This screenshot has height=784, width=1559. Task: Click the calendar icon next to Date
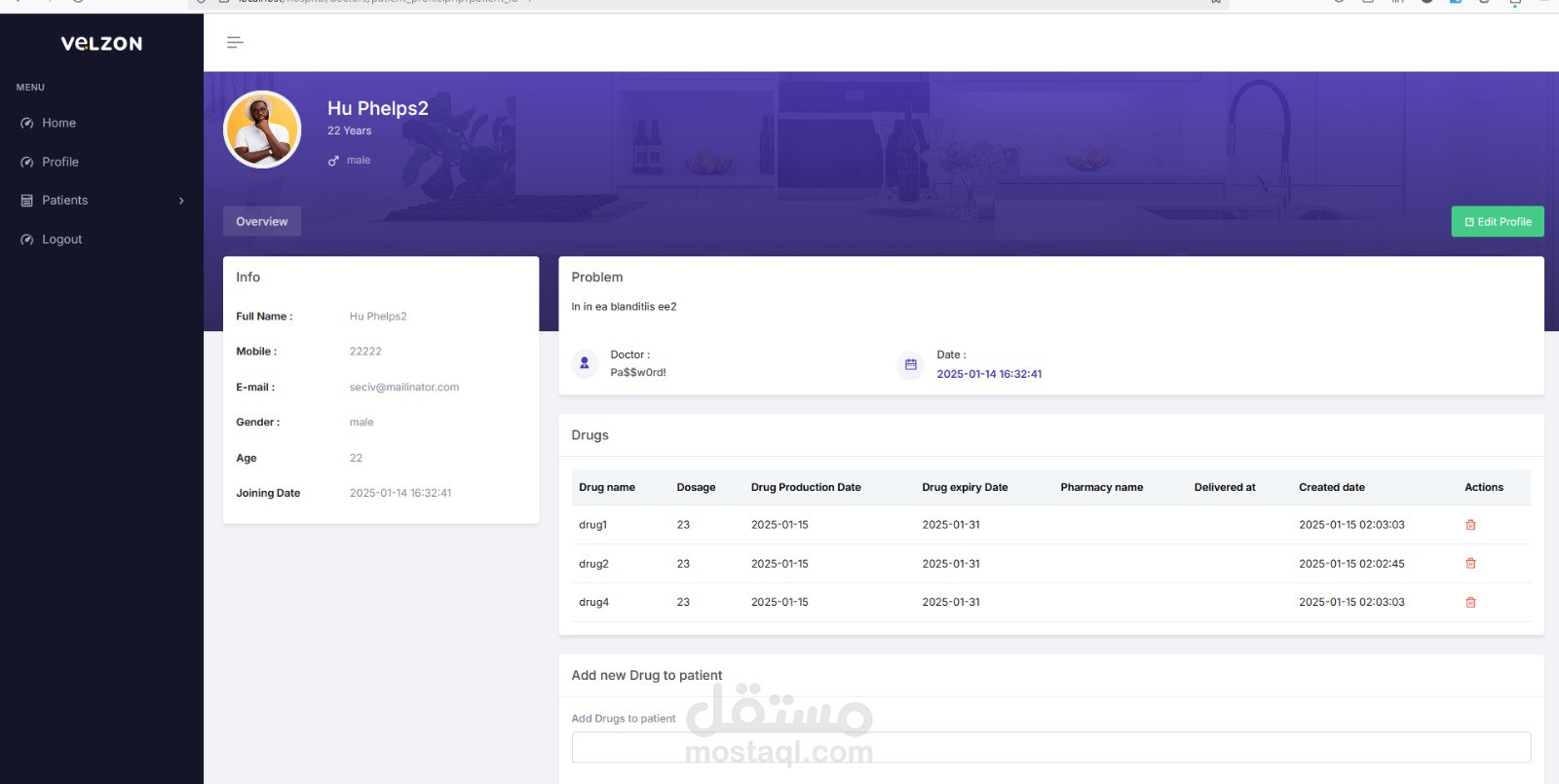pos(910,364)
